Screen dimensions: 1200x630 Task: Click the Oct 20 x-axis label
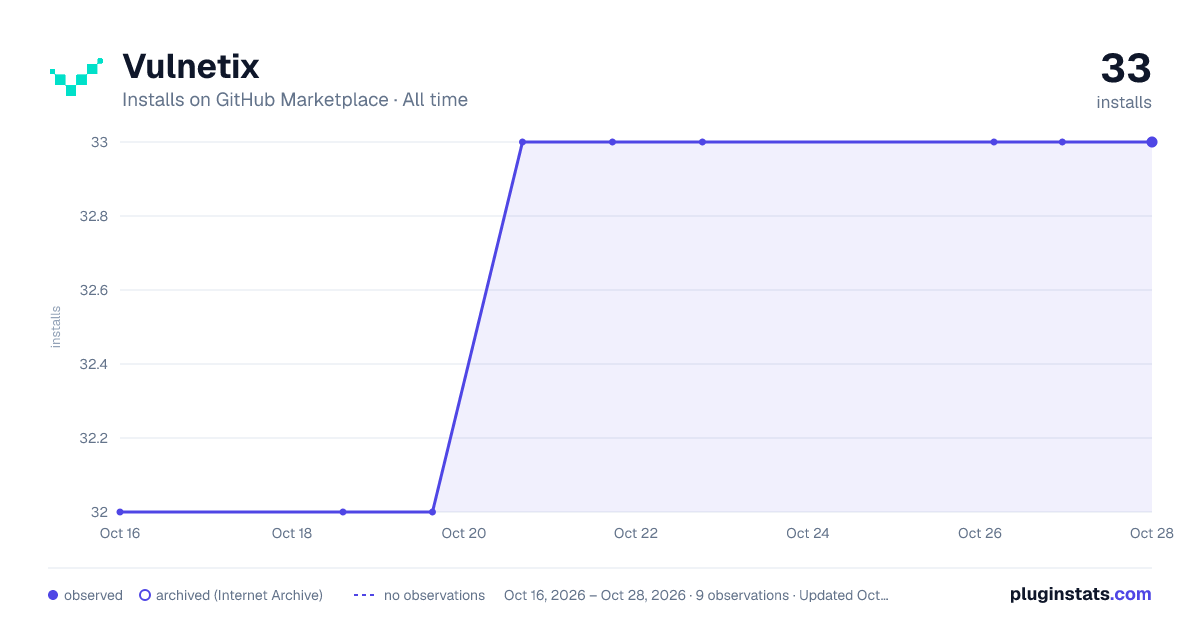pyautogui.click(x=464, y=533)
